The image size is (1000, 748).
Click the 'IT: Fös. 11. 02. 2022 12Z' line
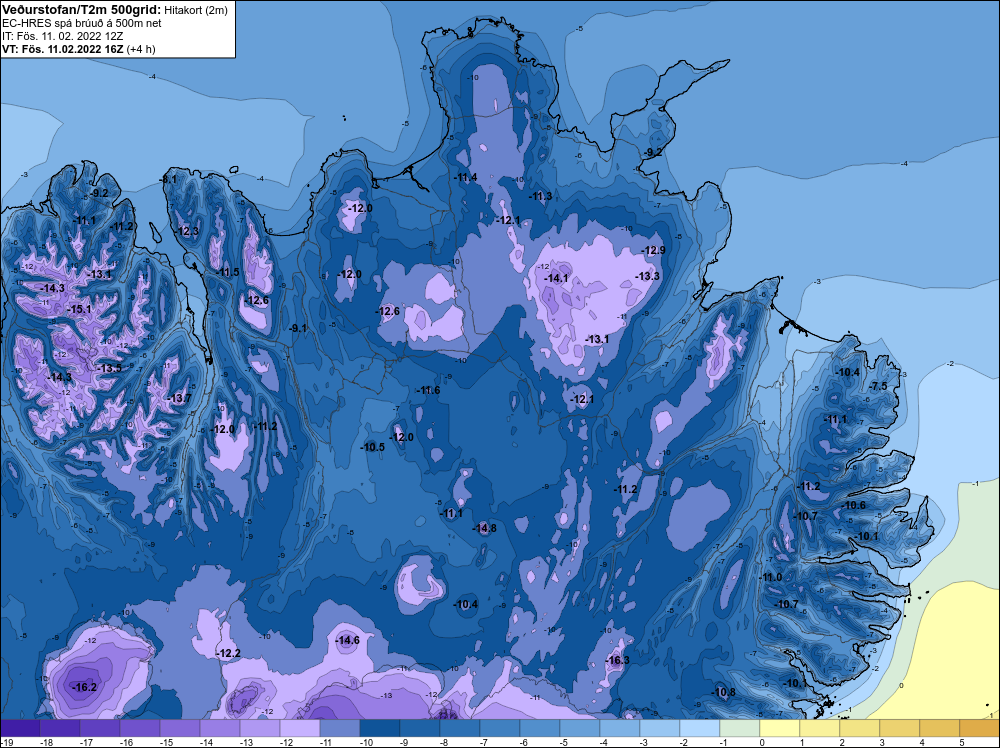point(62,36)
